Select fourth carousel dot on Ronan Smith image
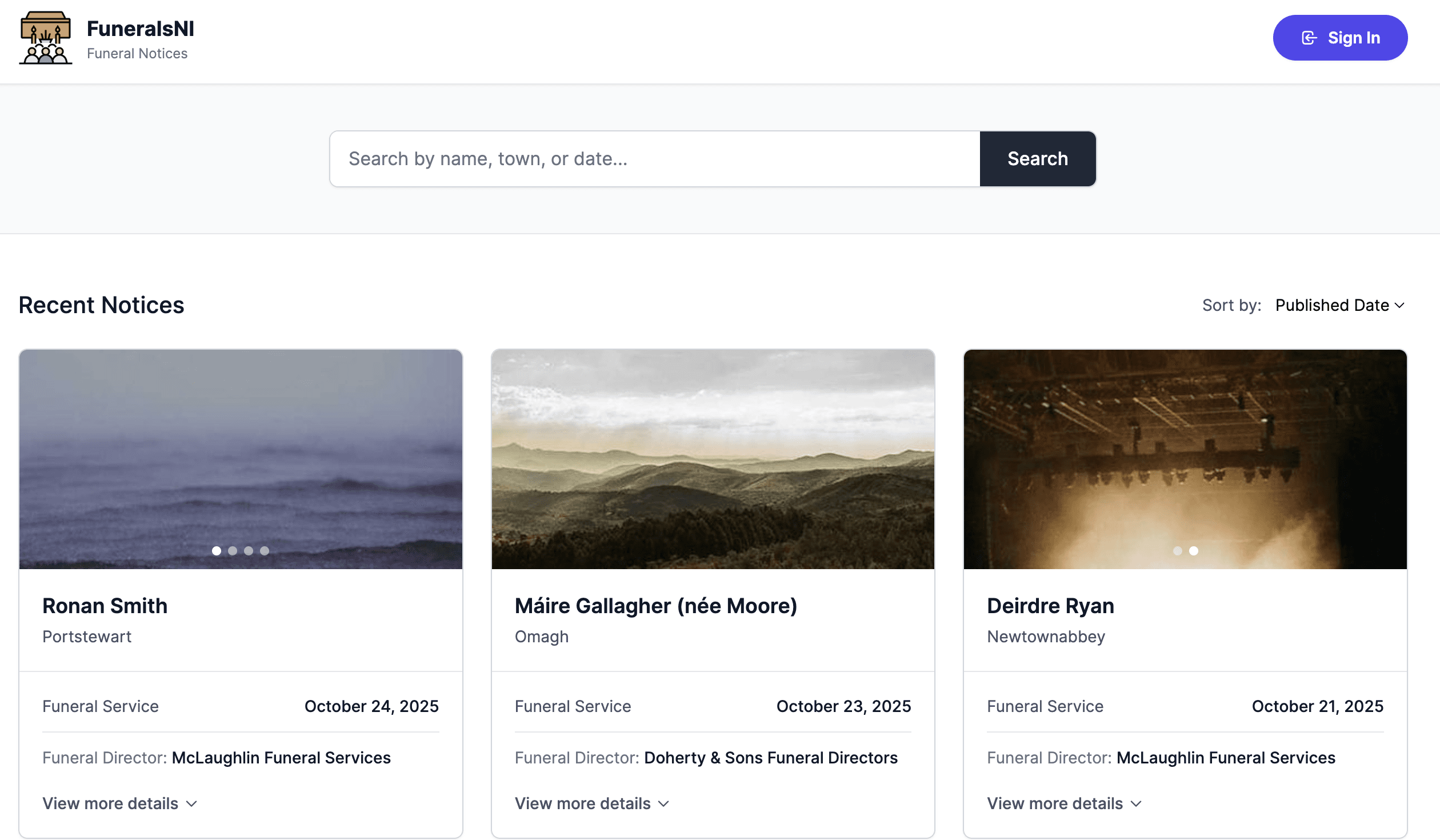 pyautogui.click(x=265, y=551)
